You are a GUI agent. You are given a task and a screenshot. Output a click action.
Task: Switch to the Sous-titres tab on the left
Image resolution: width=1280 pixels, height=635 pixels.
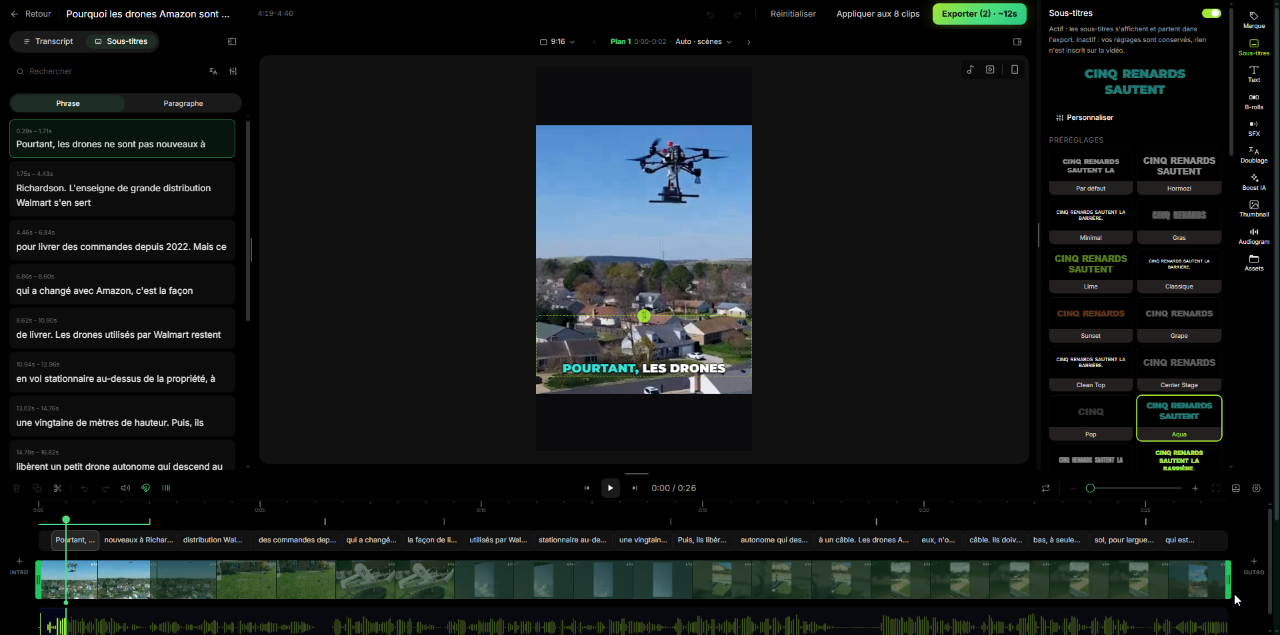point(120,41)
